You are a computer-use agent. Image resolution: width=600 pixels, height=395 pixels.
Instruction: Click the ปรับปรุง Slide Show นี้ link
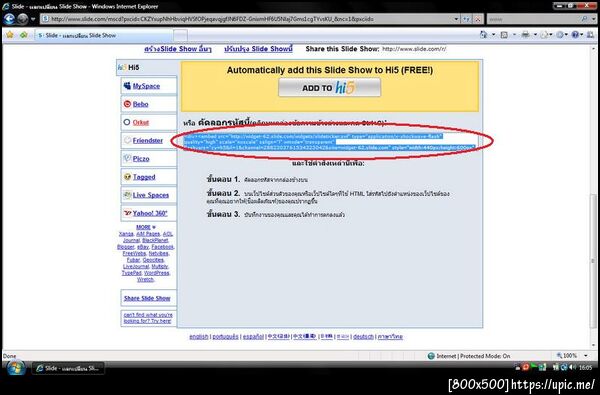pyautogui.click(x=258, y=49)
